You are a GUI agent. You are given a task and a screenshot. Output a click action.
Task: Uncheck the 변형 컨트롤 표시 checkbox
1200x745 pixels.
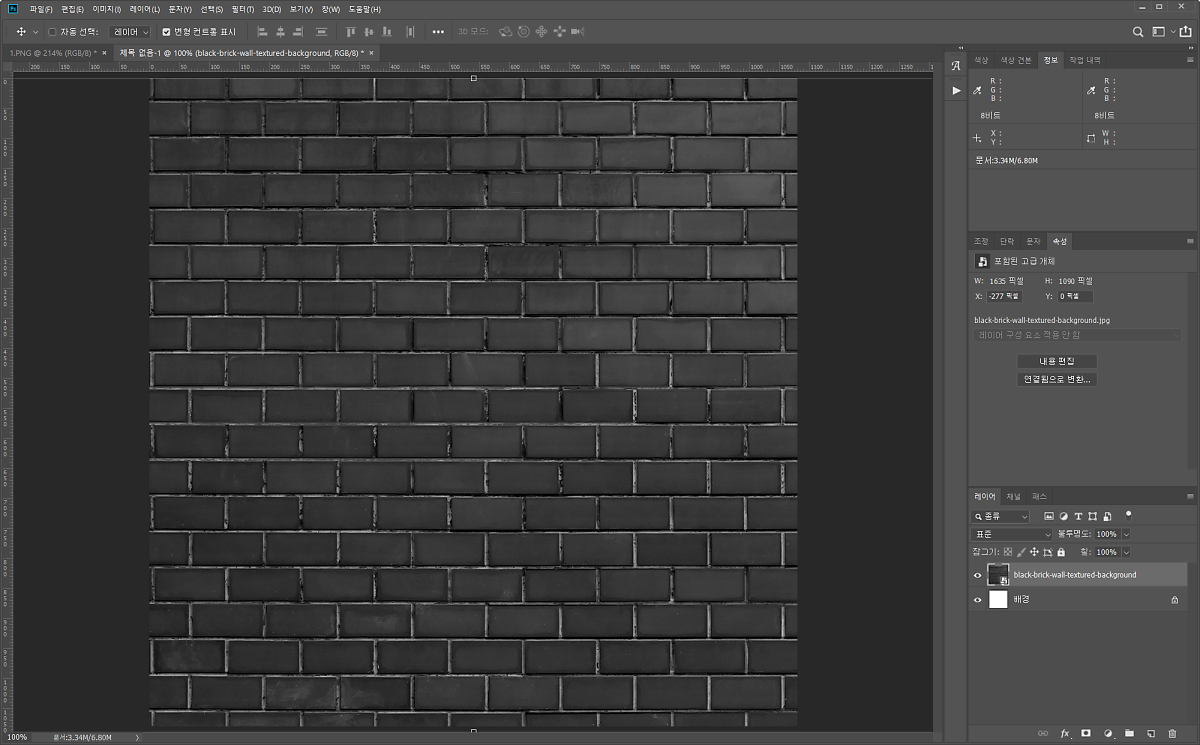click(x=166, y=32)
